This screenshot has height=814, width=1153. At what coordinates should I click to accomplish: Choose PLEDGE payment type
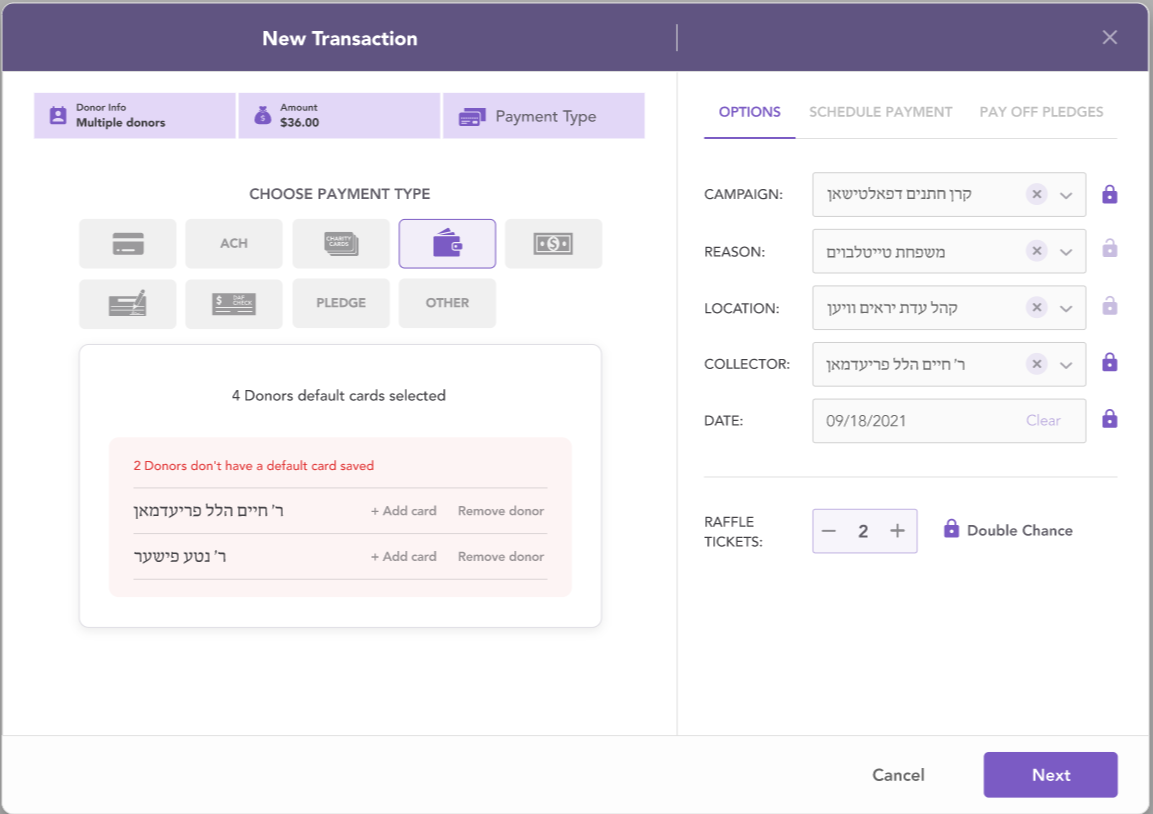[x=340, y=303]
